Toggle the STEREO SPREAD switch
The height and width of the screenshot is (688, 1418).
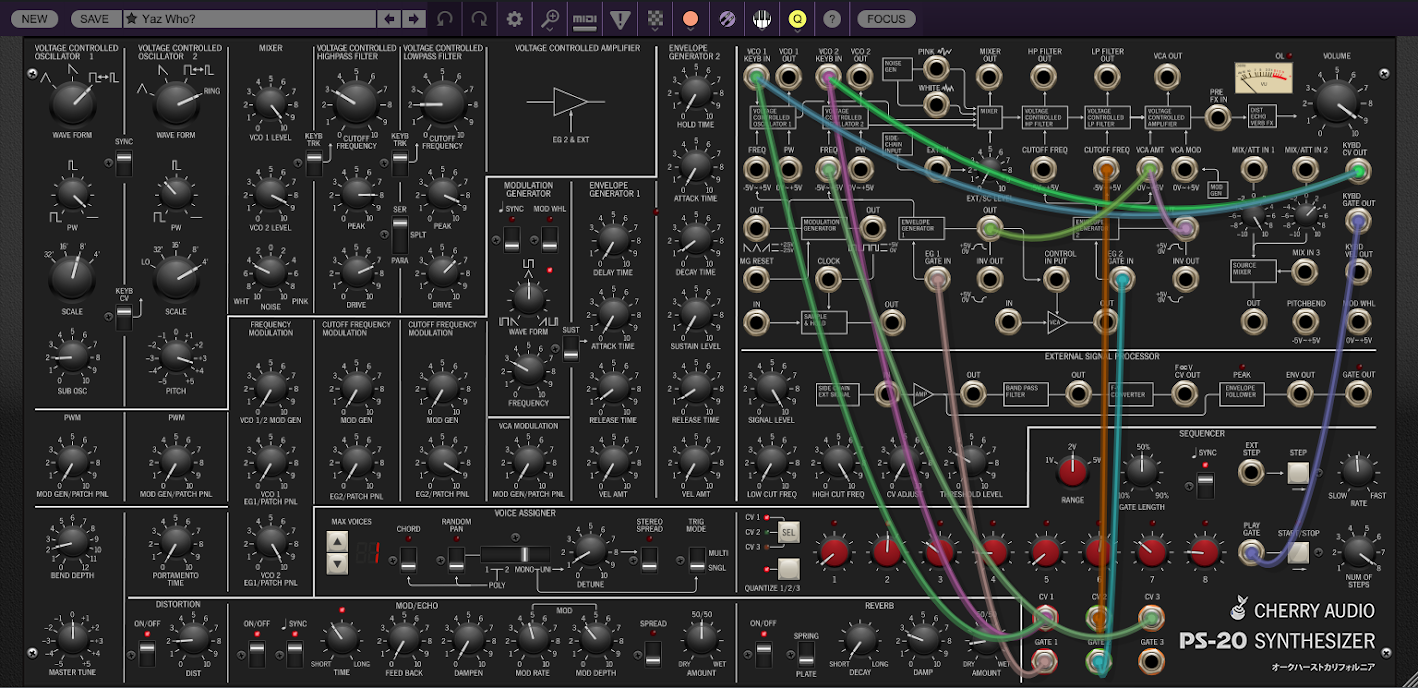(649, 560)
